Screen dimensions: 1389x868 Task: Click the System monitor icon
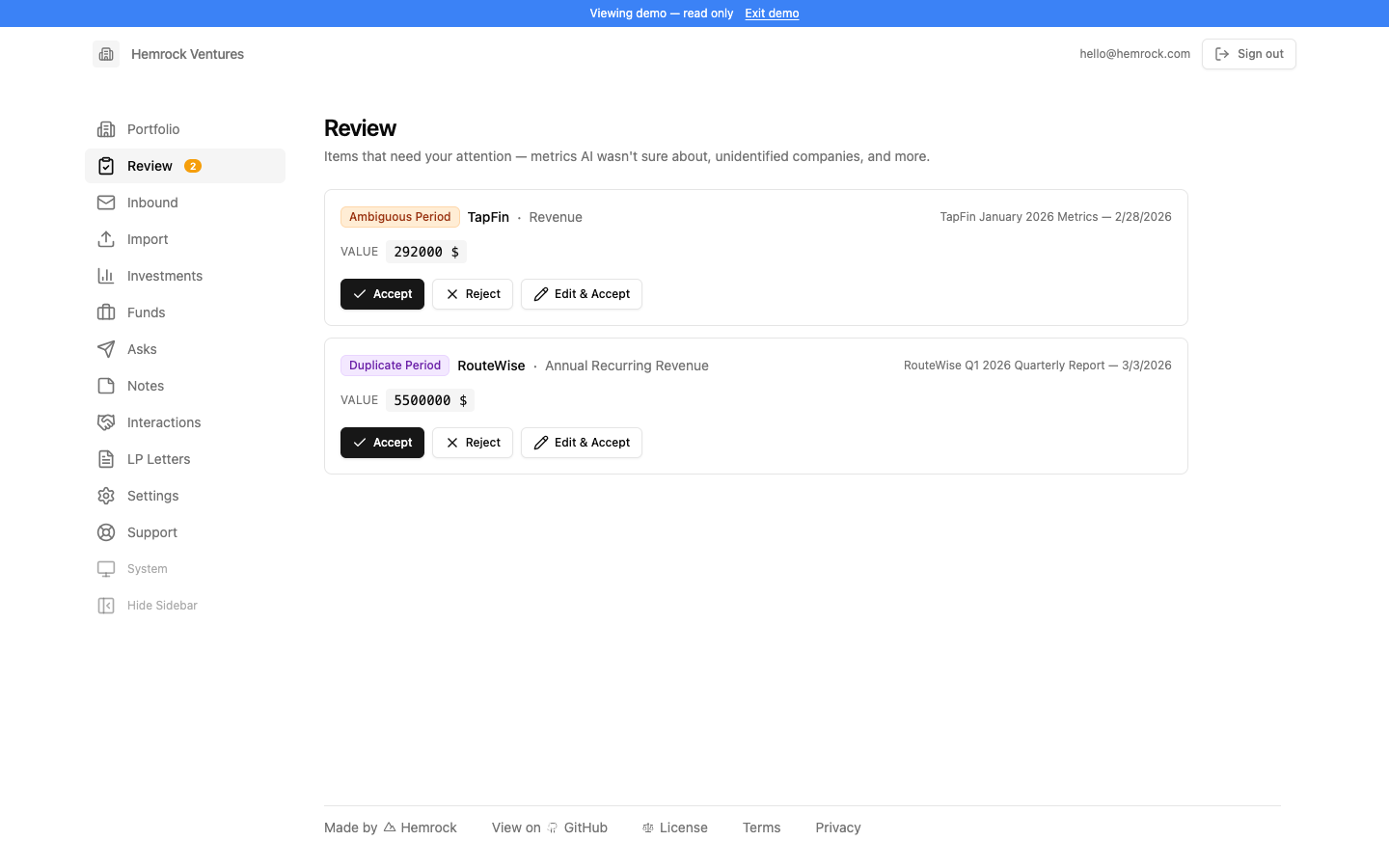(106, 569)
